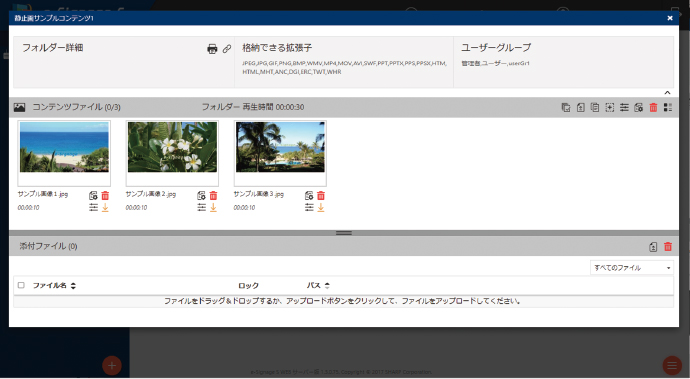Open slider settings for サンプル画像2.jpg
This screenshot has width=690, height=379.
tap(201, 207)
